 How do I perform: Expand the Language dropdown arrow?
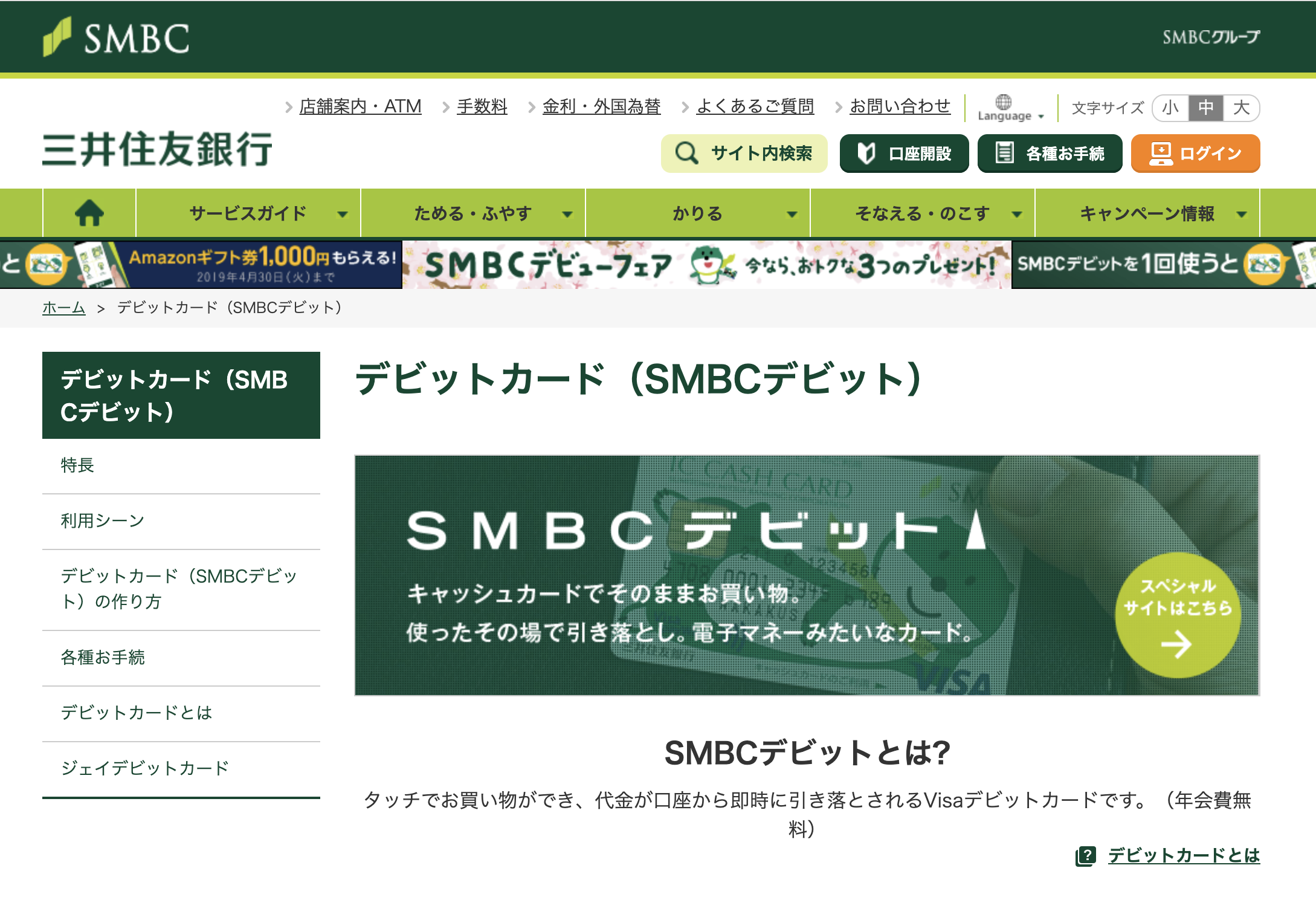[1041, 117]
